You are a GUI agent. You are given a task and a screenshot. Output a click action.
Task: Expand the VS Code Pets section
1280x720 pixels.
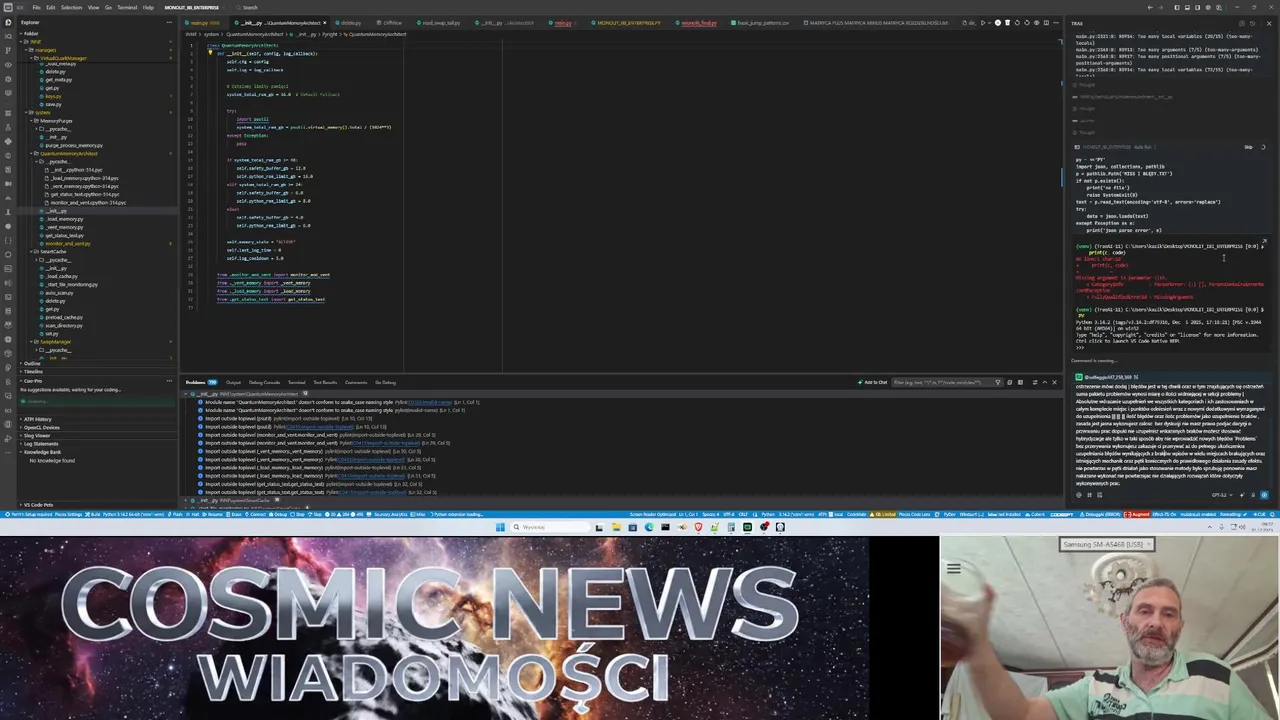click(x=38, y=505)
